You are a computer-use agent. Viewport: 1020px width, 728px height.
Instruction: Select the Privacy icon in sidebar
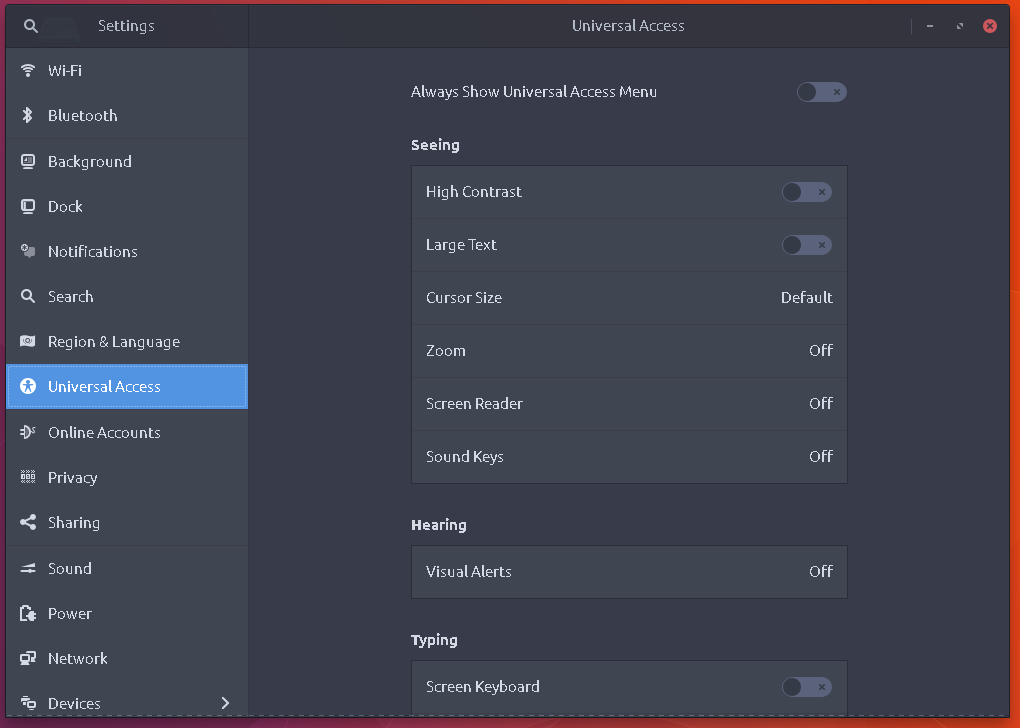[27, 477]
